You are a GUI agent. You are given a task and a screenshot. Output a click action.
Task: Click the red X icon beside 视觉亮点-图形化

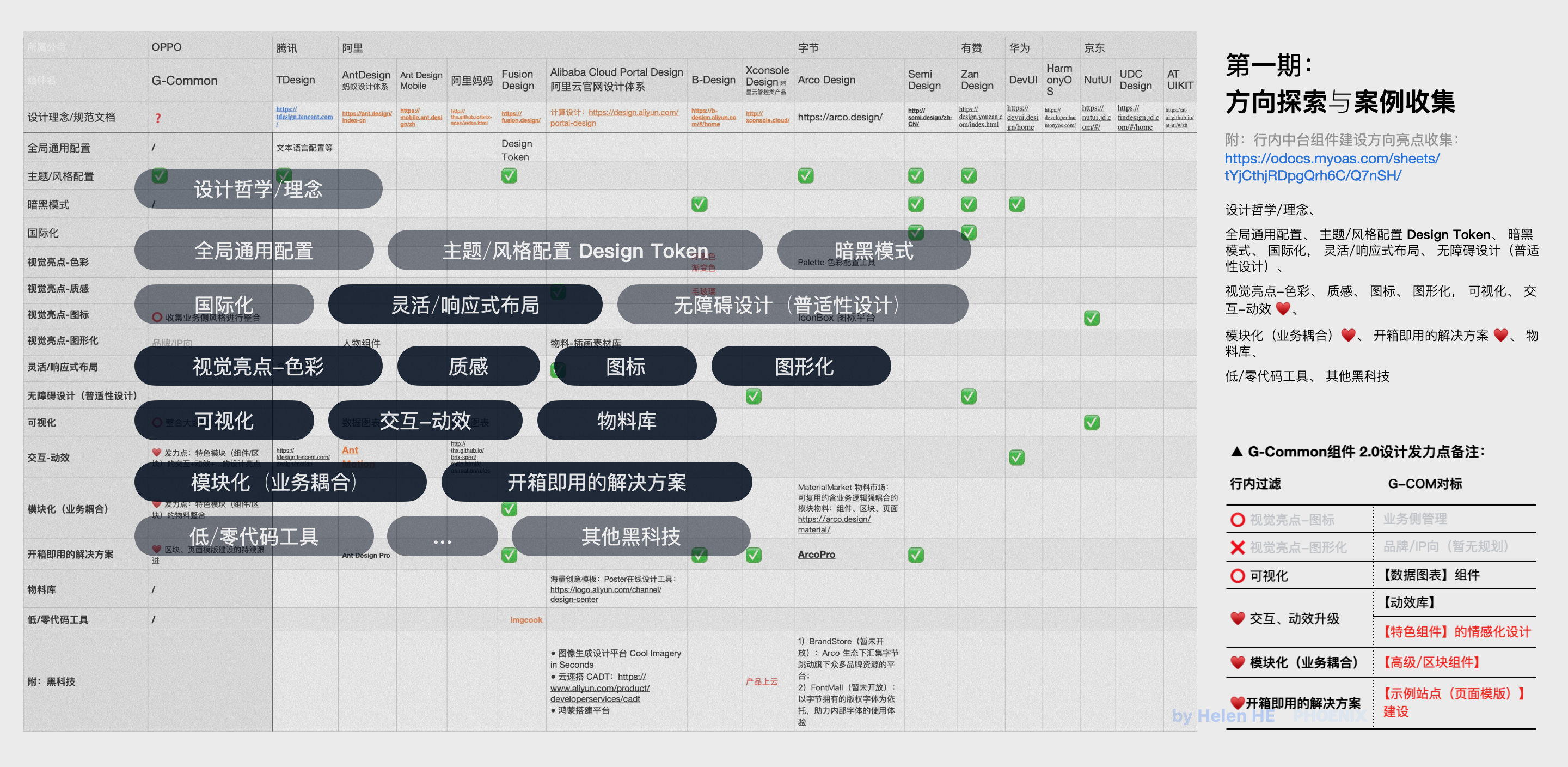pyautogui.click(x=1238, y=547)
